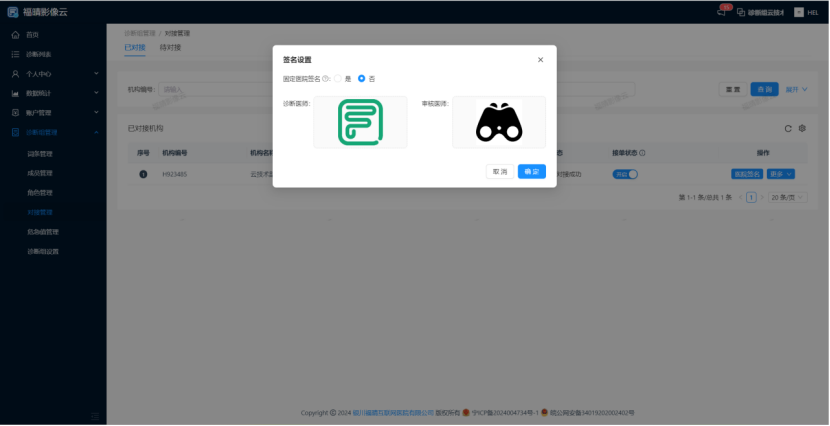Viewport: 830px width, 426px height.
Task: Click the help icon beside 固定医院签名
Action: click(326, 78)
